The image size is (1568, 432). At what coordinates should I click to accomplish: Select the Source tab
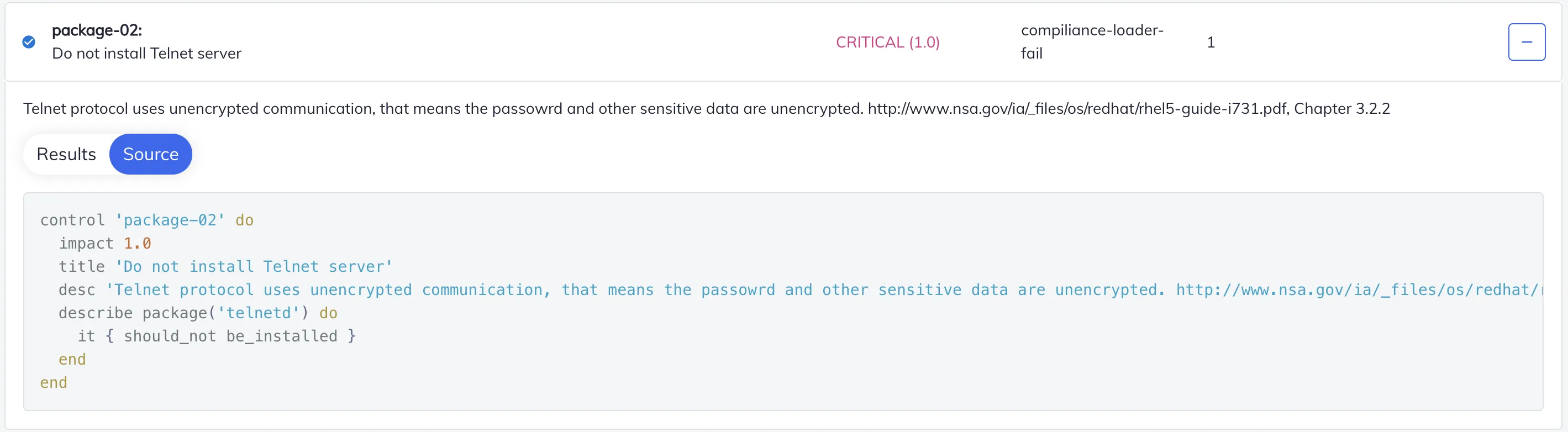150,154
